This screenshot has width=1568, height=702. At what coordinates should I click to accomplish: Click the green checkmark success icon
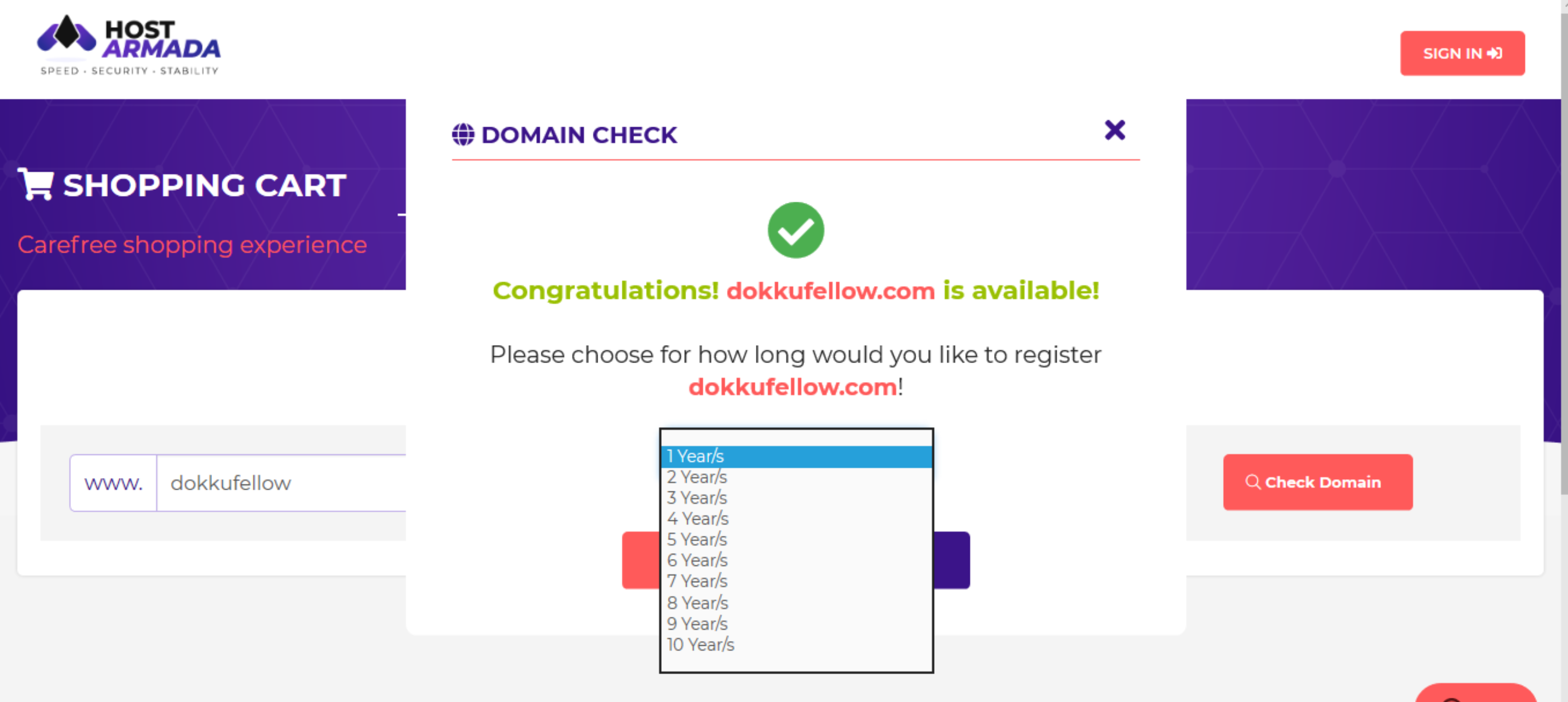tap(795, 230)
